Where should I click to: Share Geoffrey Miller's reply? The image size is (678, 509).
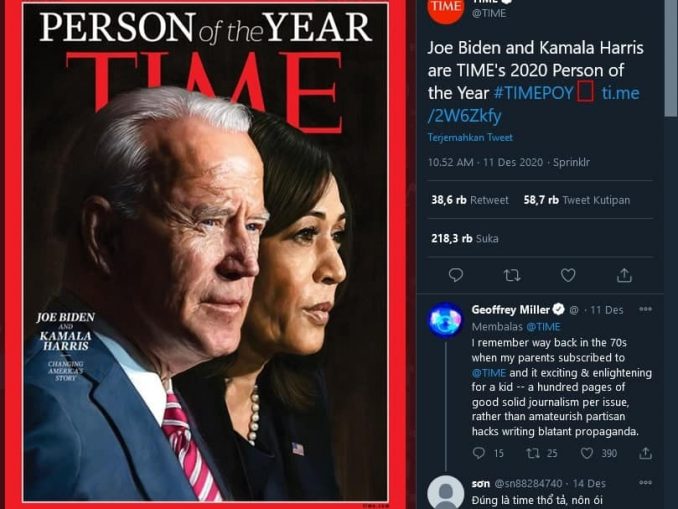[645, 453]
